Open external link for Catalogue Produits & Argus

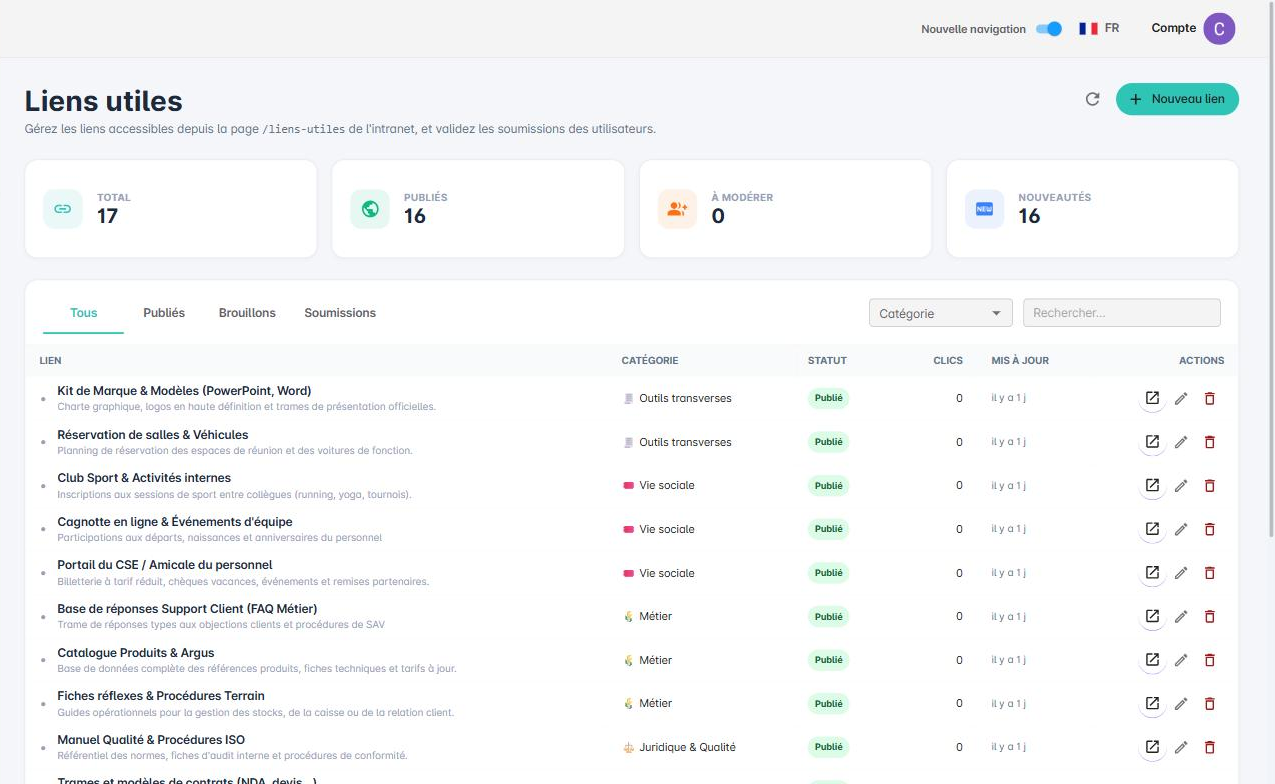[1152, 660]
